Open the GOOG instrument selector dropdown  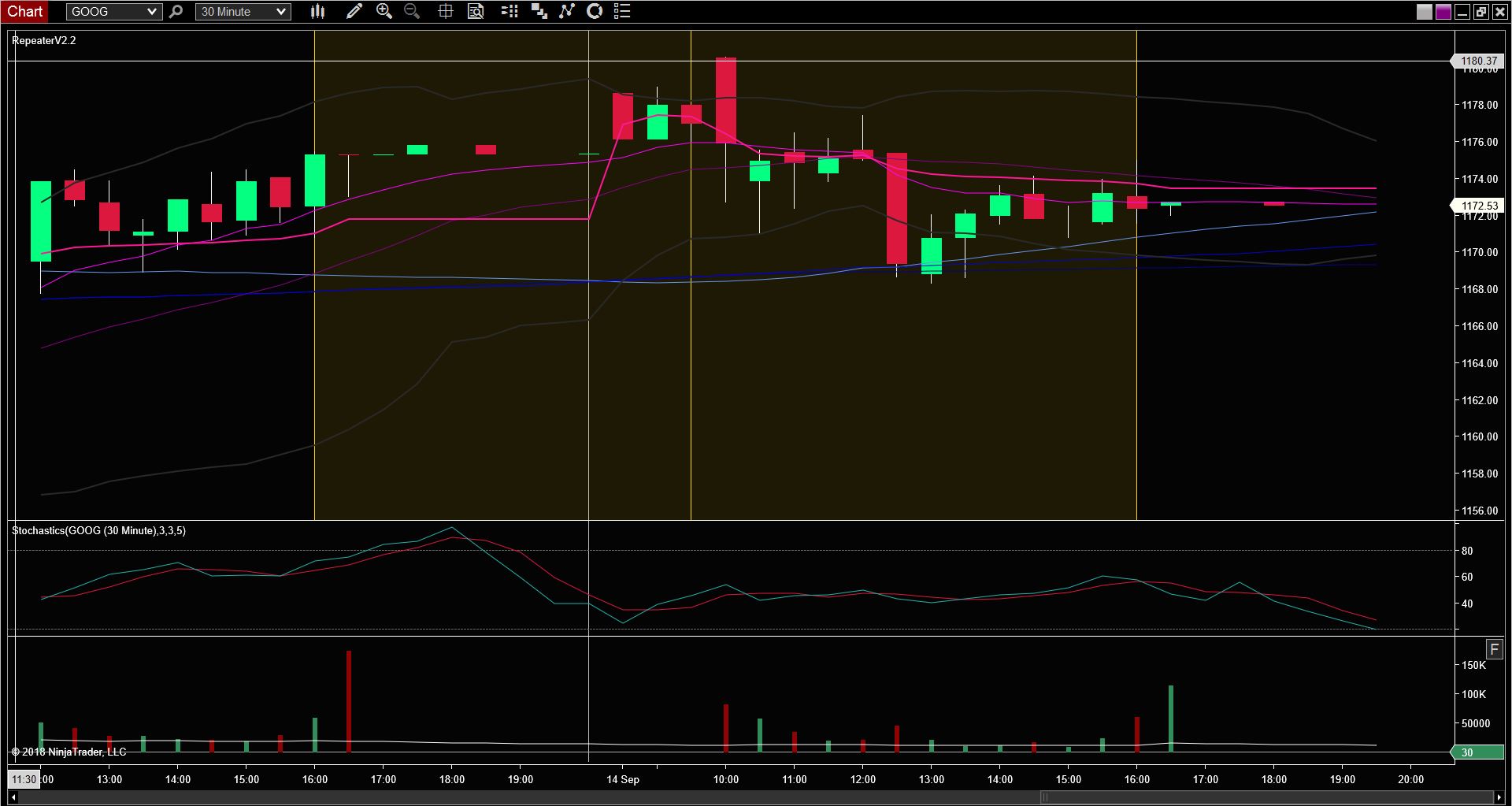coord(114,12)
